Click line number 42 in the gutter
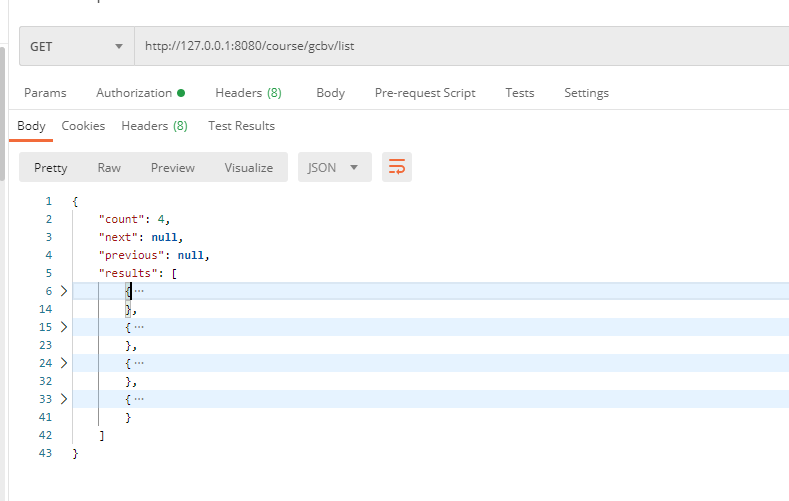Screen dimensions: 789x501 coord(45,435)
